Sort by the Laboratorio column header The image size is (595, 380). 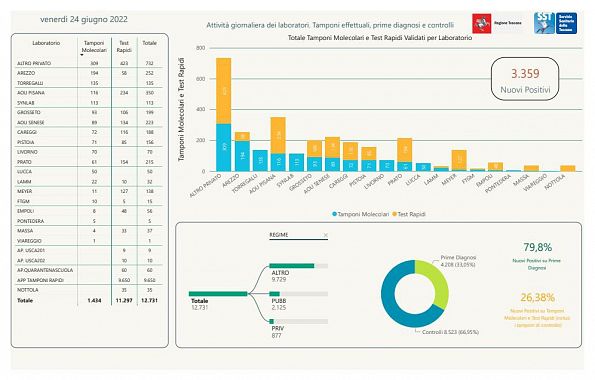(46, 43)
